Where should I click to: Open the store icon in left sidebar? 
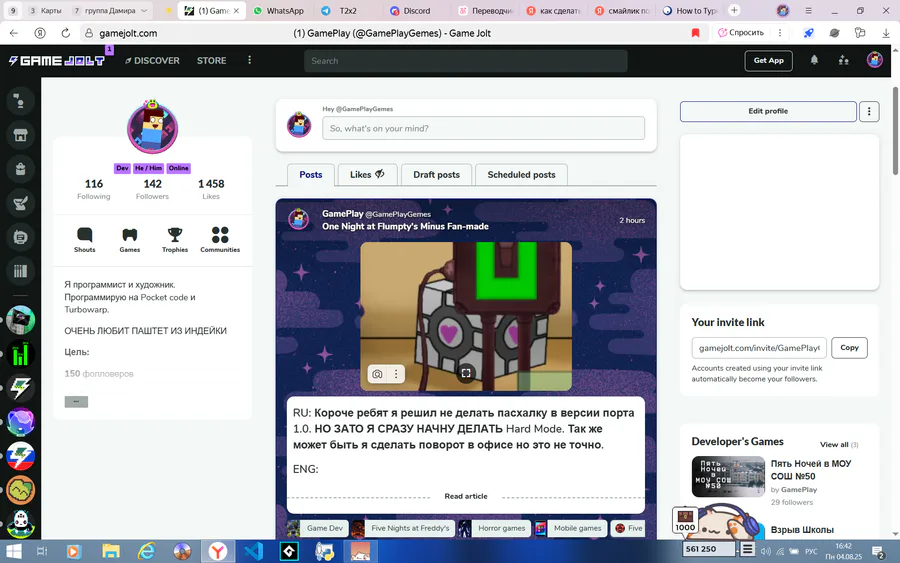(x=20, y=135)
